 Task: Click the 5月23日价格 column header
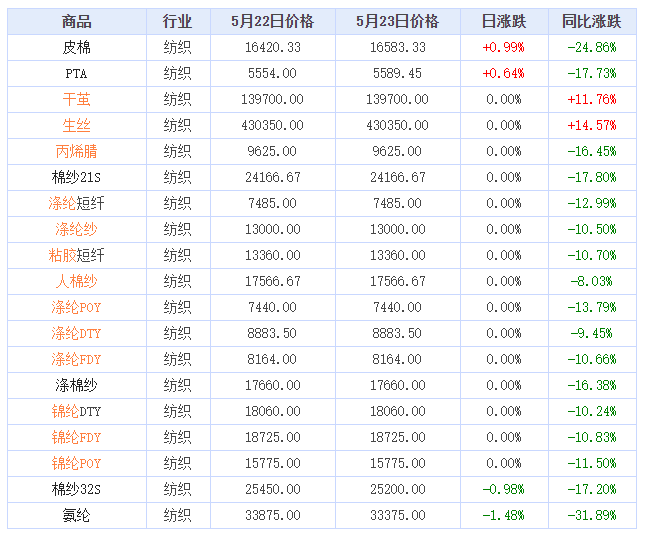(x=398, y=21)
